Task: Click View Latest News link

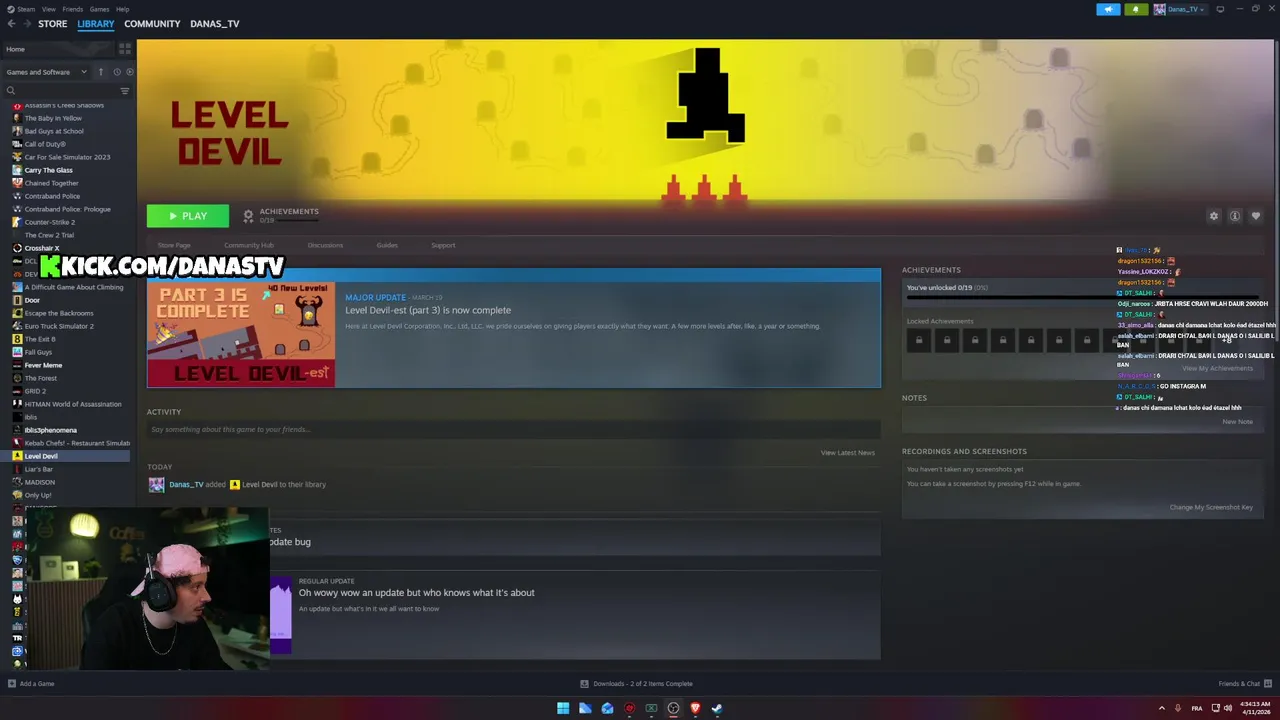Action: 848,453
